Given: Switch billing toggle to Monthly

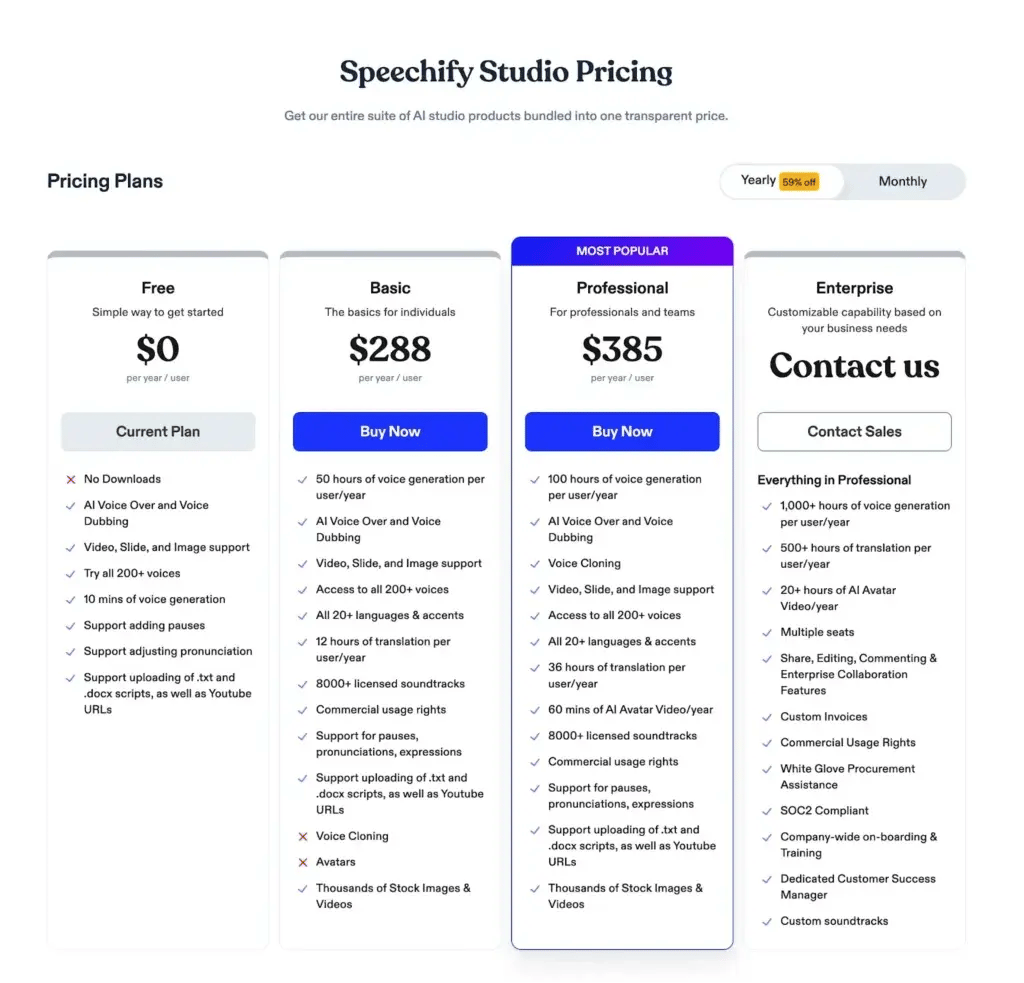Looking at the screenshot, I should [902, 182].
